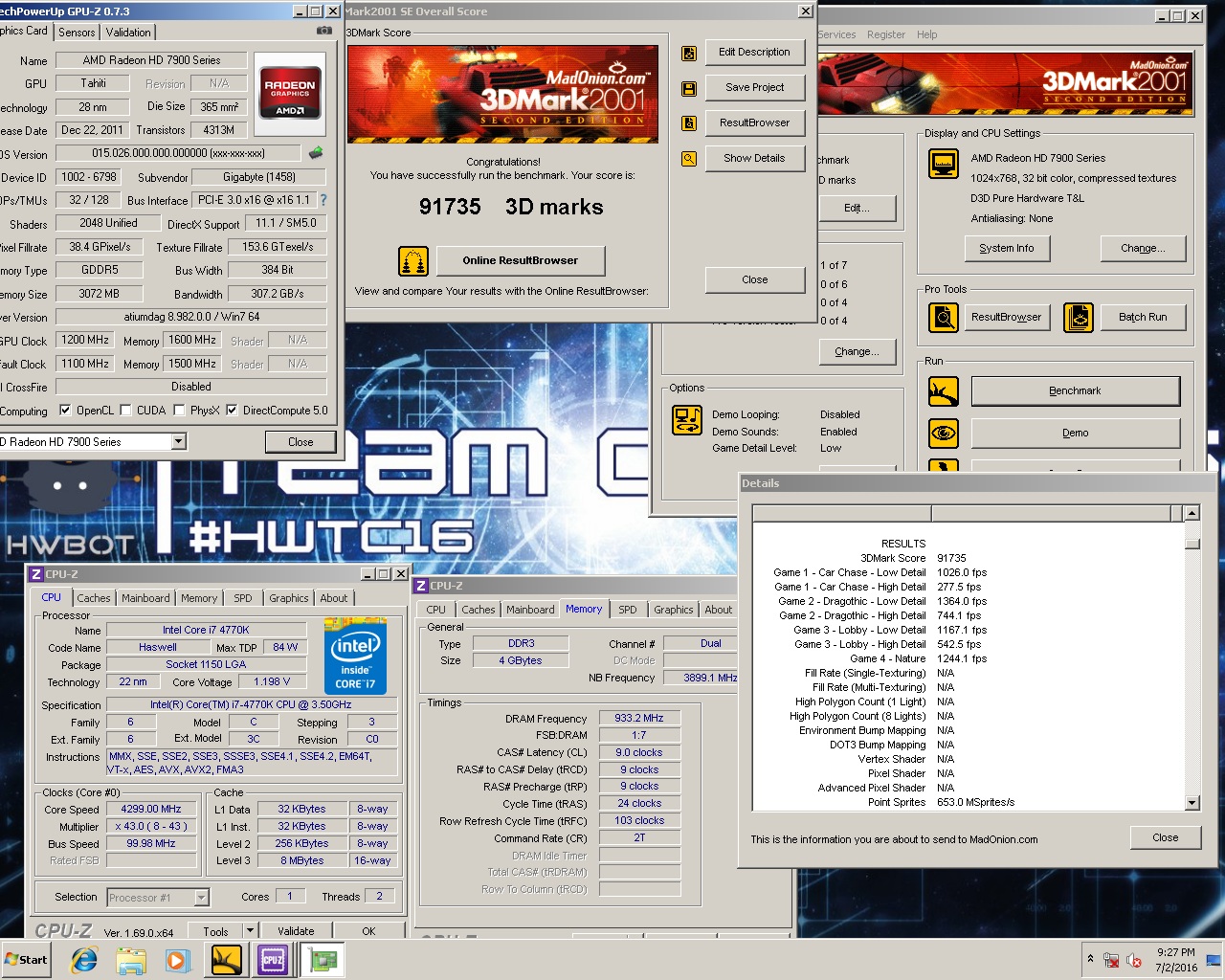Launch Windows Media Player from taskbar
Screen dimensions: 1225x980
[177, 960]
